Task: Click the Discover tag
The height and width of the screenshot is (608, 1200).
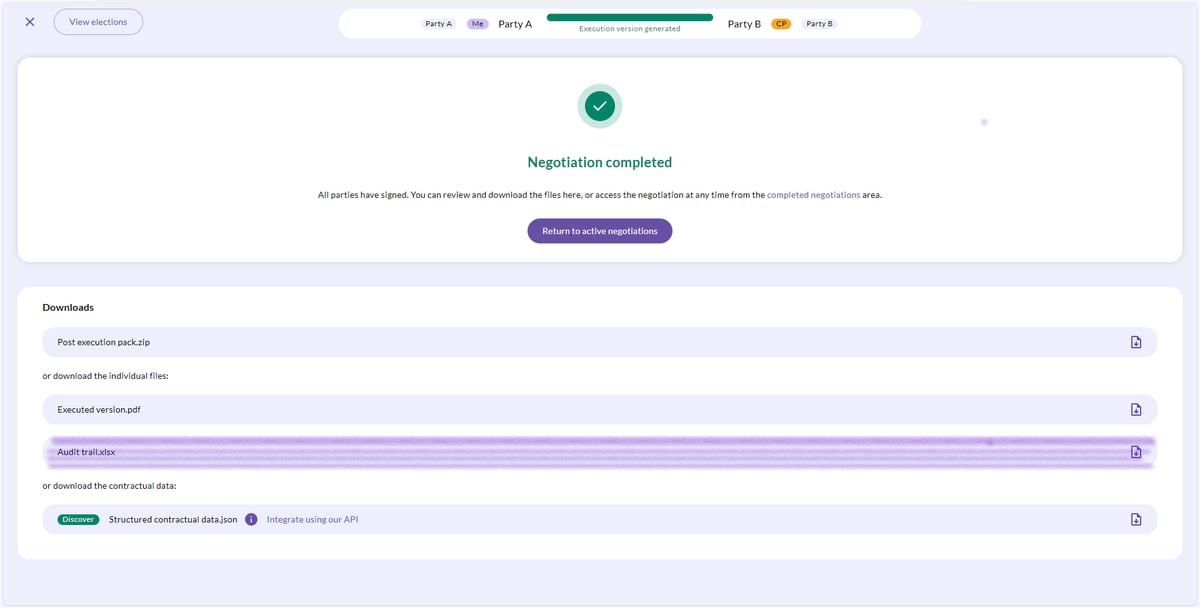Action: [x=78, y=519]
